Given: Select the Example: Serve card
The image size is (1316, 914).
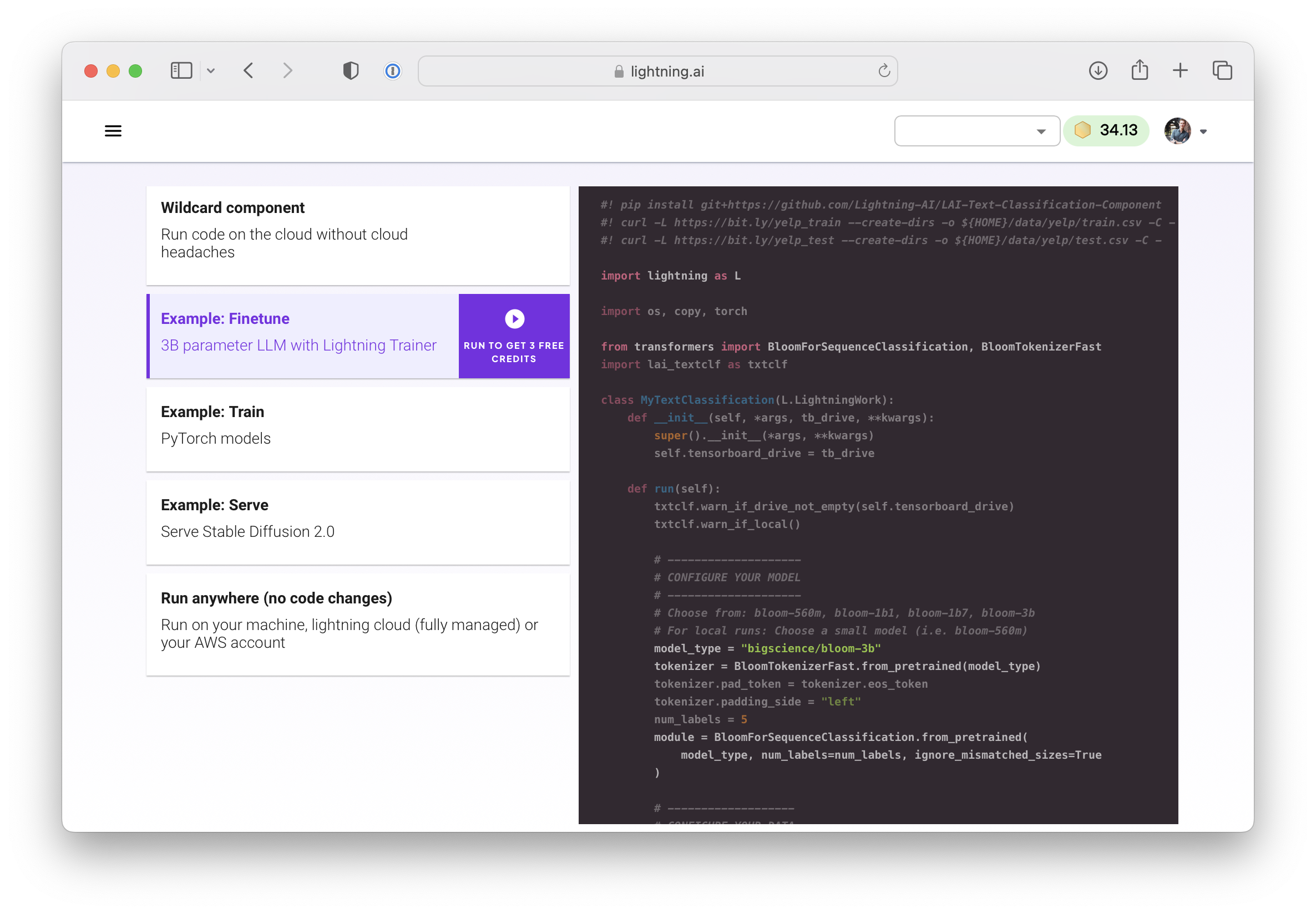Looking at the screenshot, I should coord(358,523).
